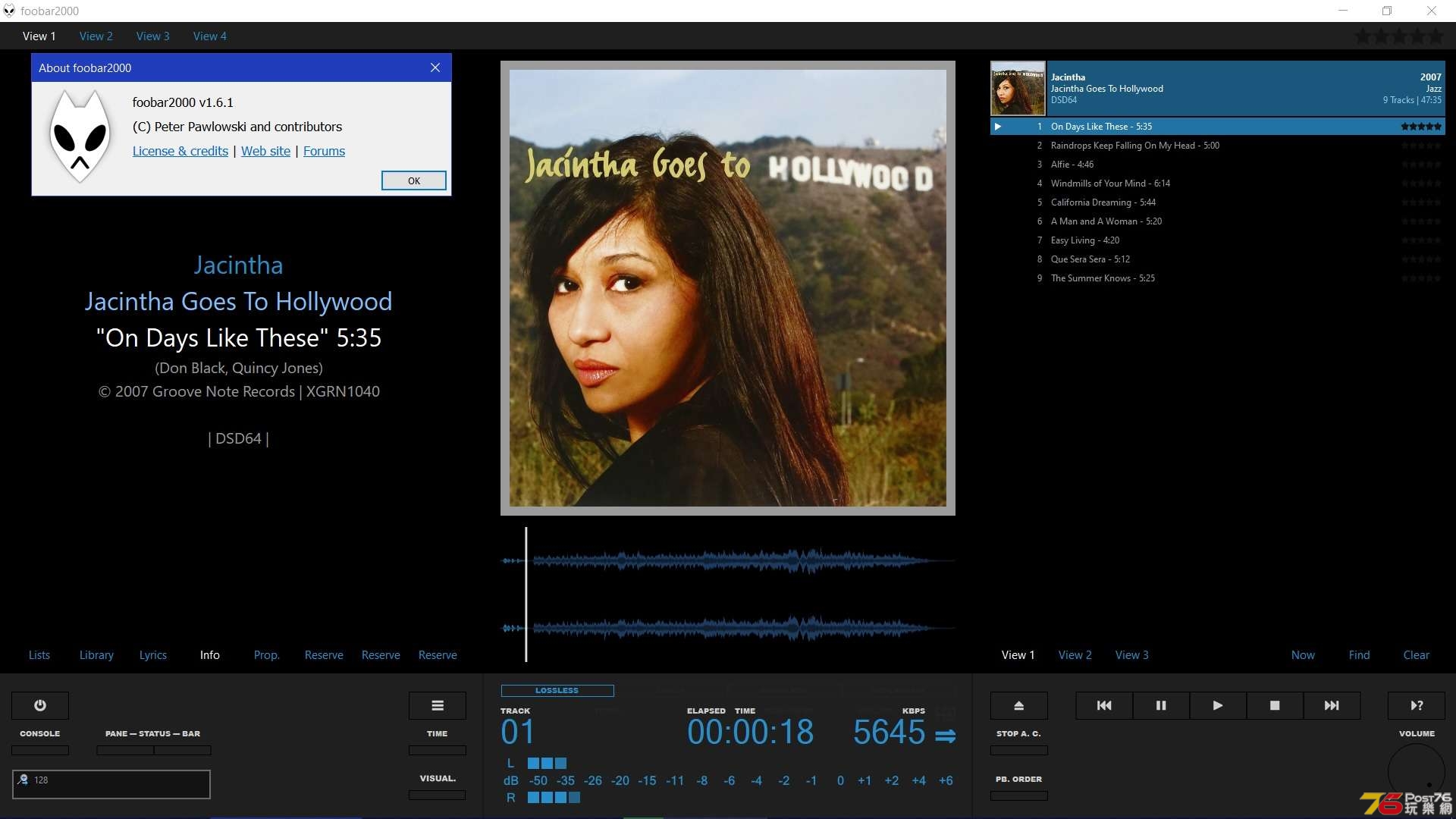Click the Find button under the playlist
The width and height of the screenshot is (1456, 819).
[1359, 654]
